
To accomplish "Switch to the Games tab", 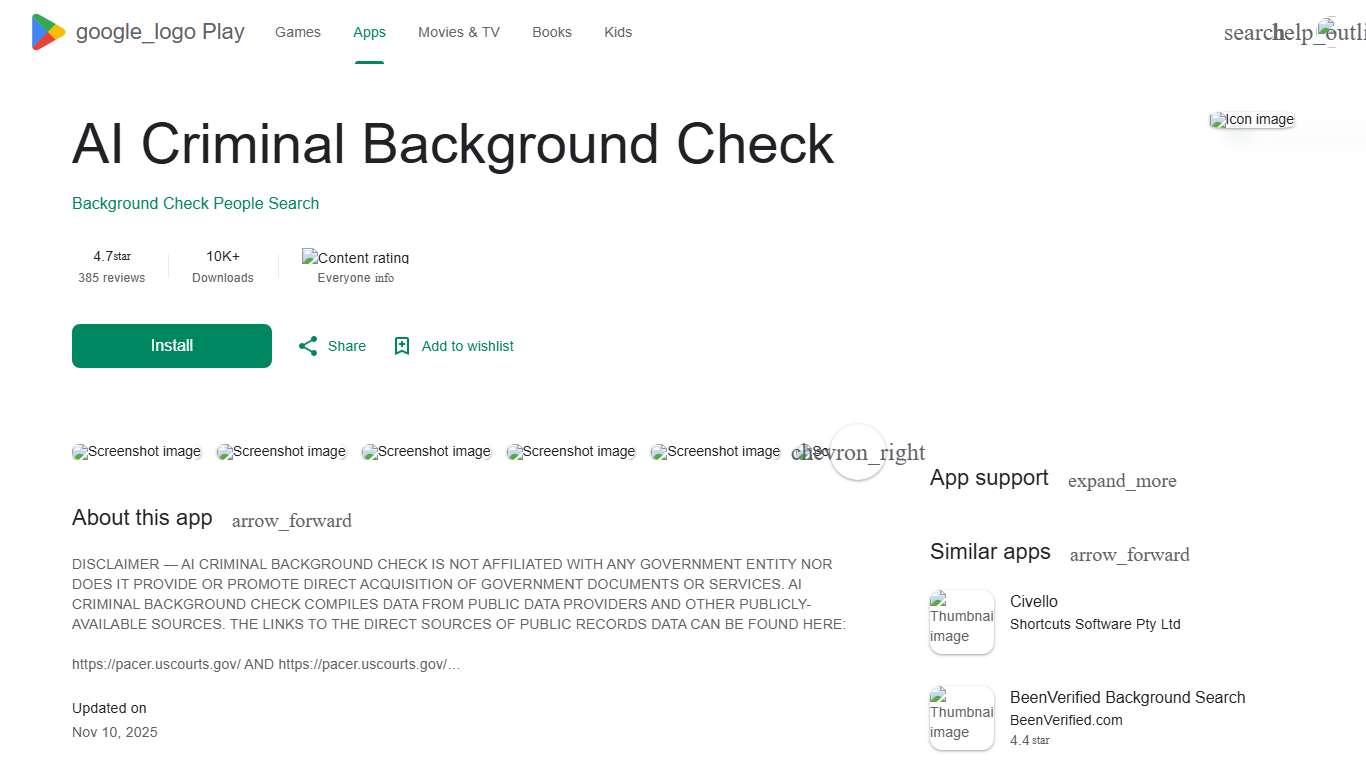I will [297, 32].
